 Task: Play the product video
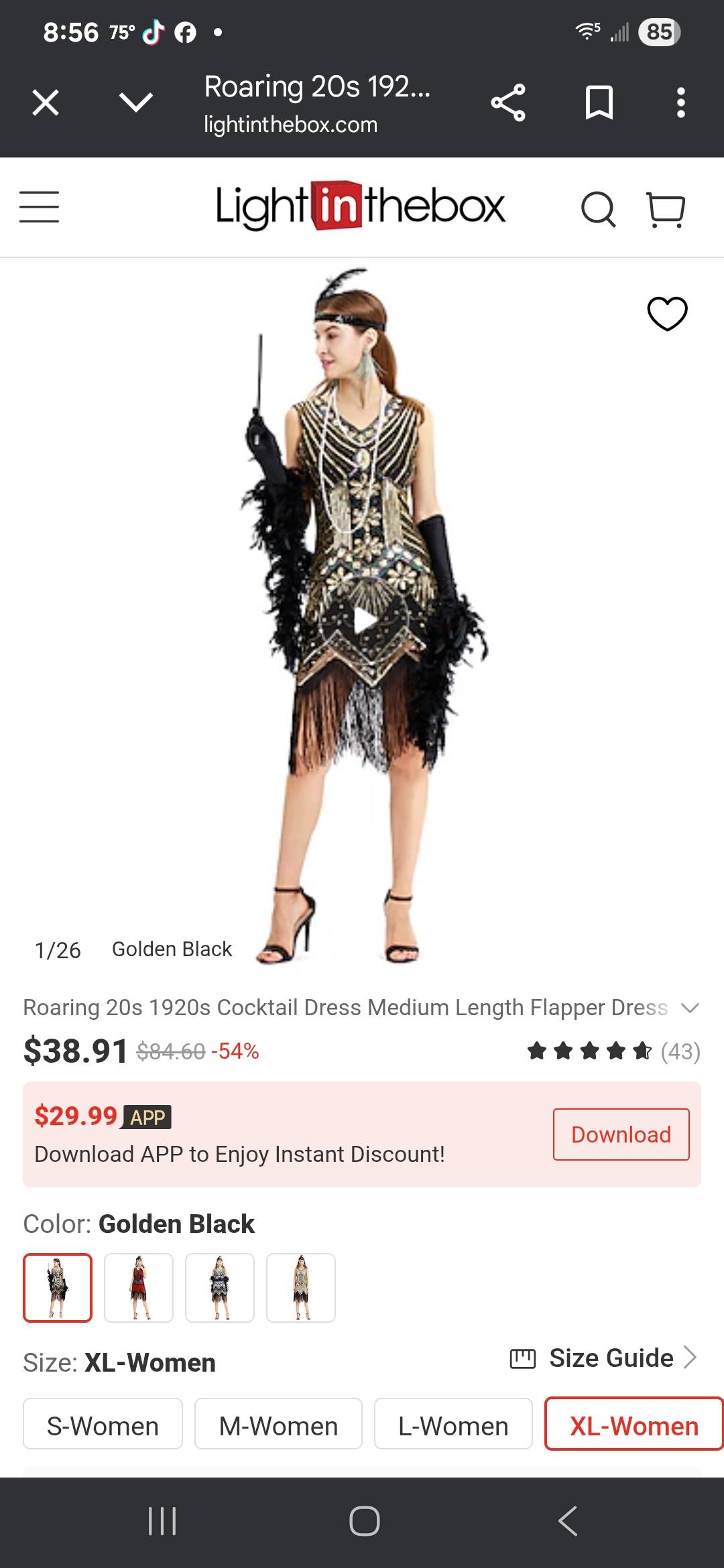(364, 621)
